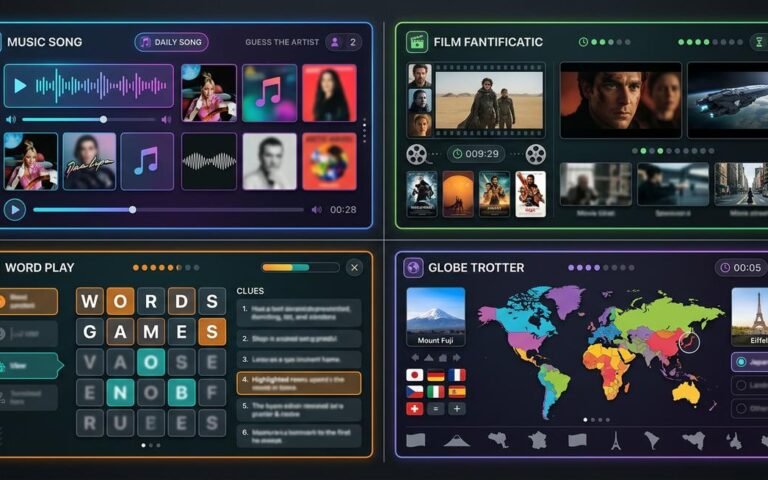The image size is (768, 480).
Task: Open the player count badge showing 2
Action: (344, 42)
